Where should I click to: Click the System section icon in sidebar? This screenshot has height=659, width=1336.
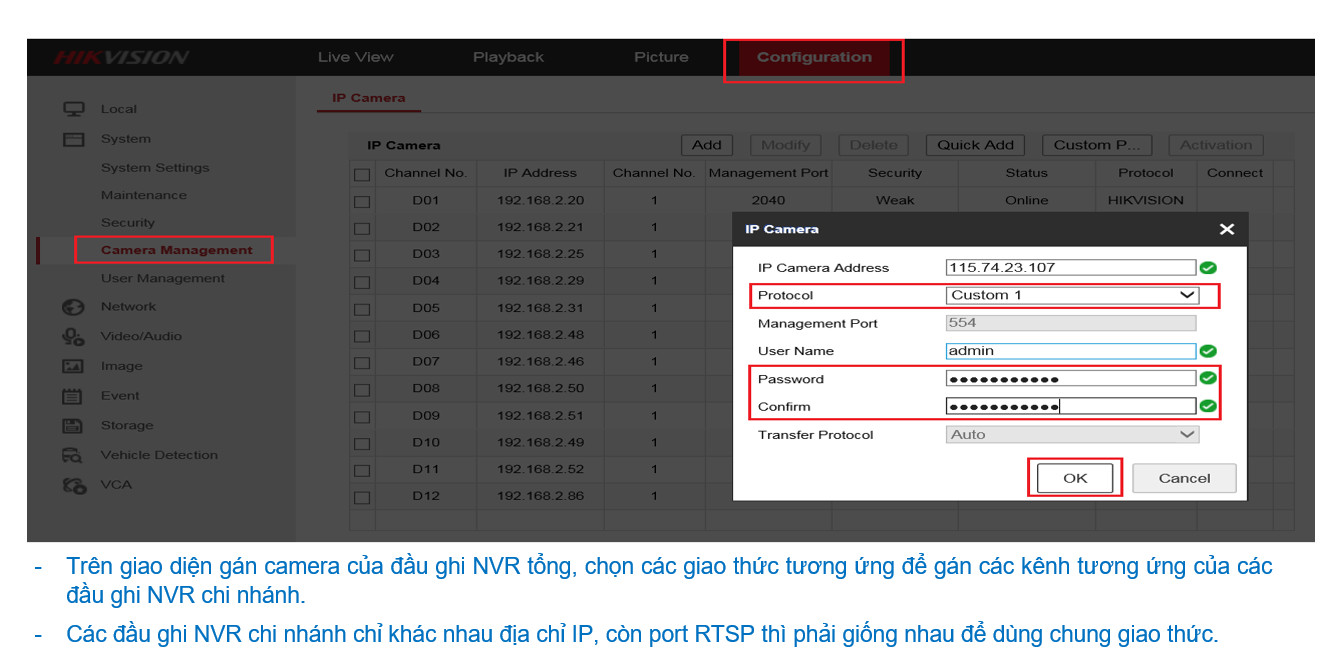[x=74, y=139]
